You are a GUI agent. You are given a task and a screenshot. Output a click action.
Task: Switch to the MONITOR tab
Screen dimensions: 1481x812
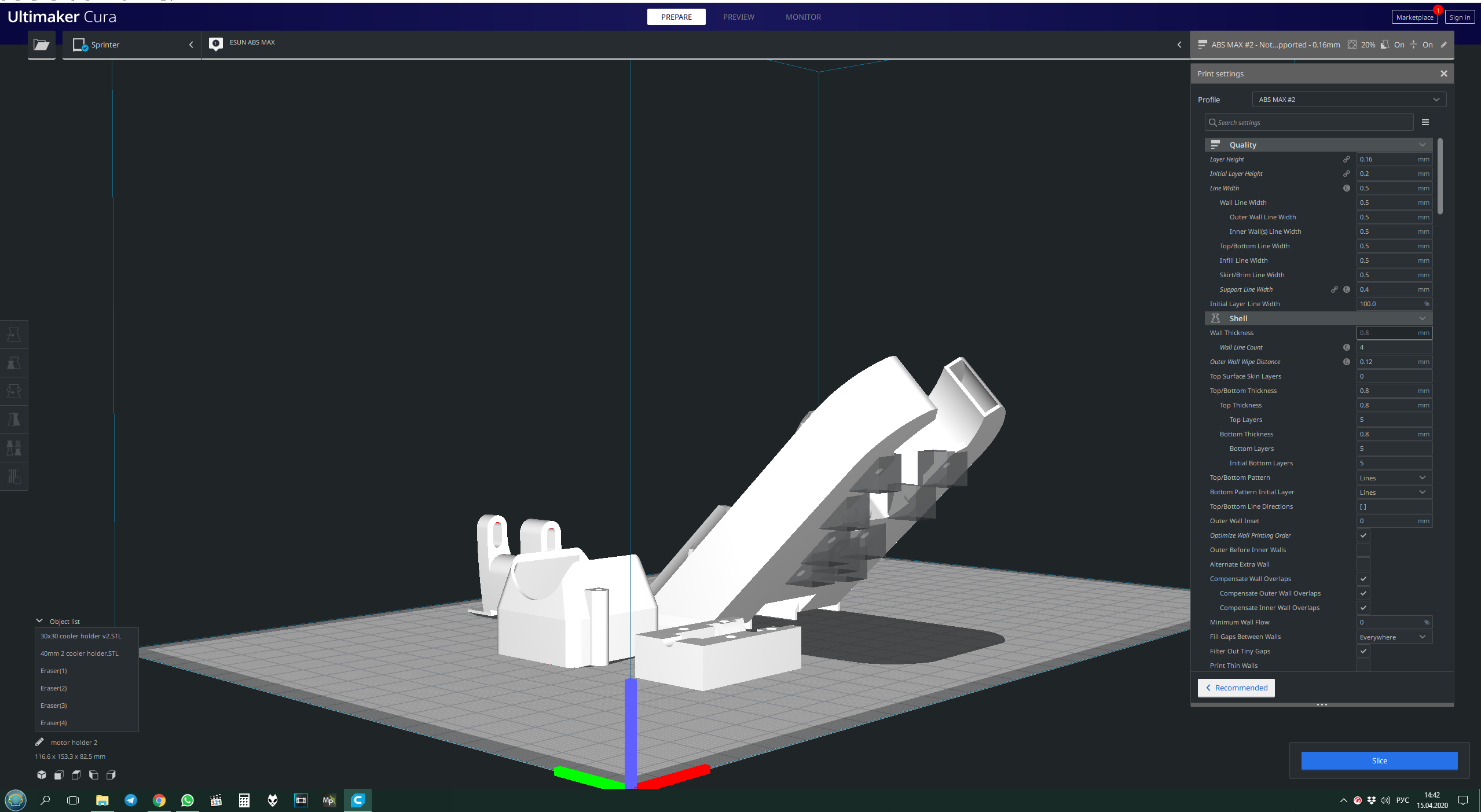point(802,17)
